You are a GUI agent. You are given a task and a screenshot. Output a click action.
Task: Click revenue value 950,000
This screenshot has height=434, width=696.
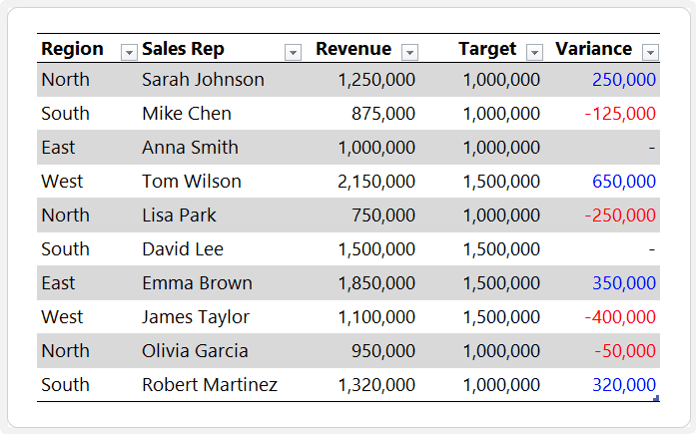pyautogui.click(x=383, y=351)
